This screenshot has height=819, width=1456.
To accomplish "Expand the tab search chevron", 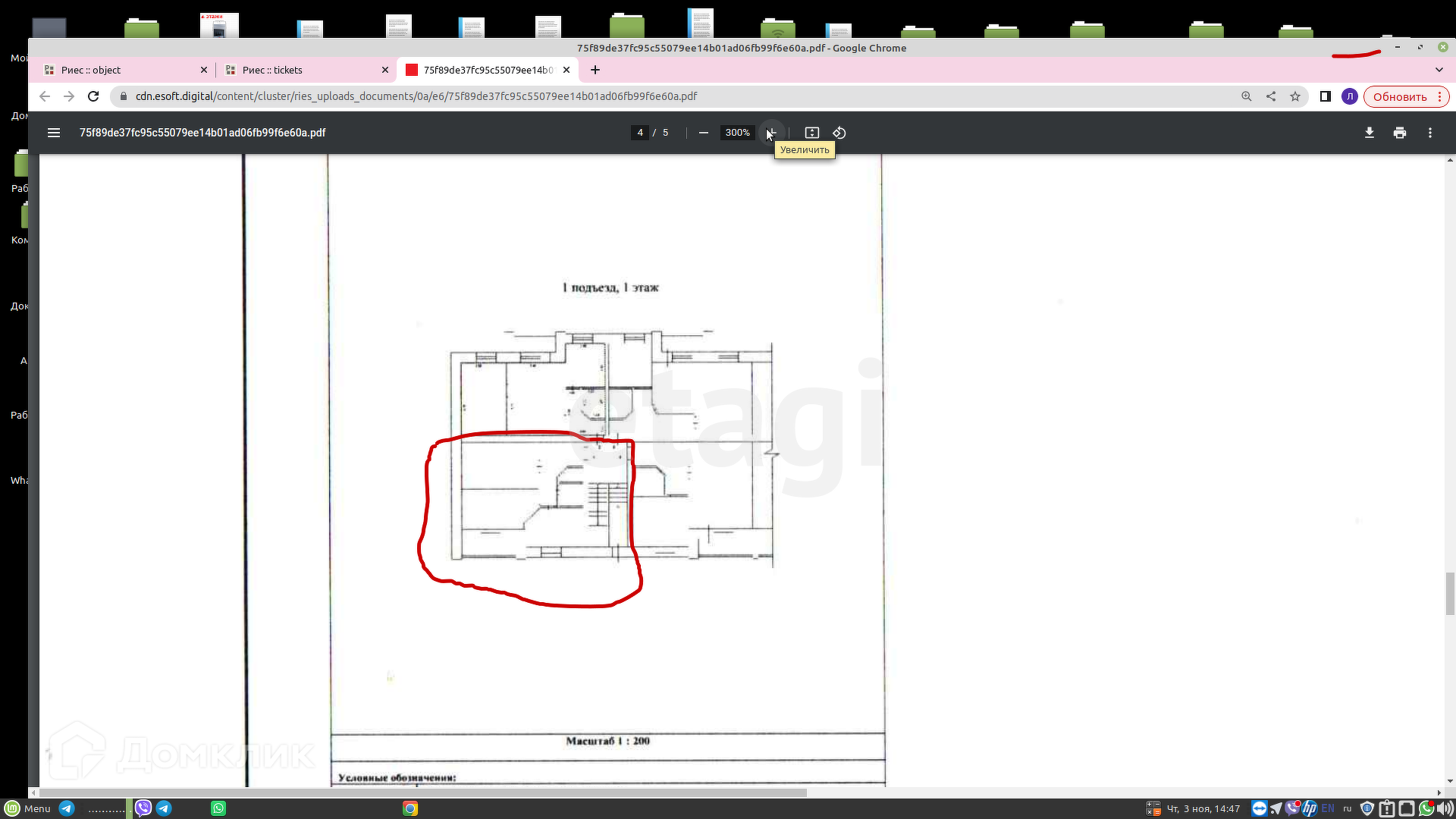I will click(1439, 70).
